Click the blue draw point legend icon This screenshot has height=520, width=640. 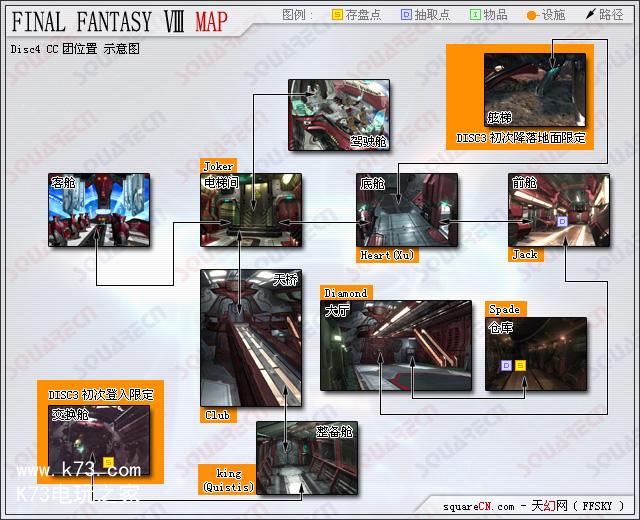(x=405, y=15)
